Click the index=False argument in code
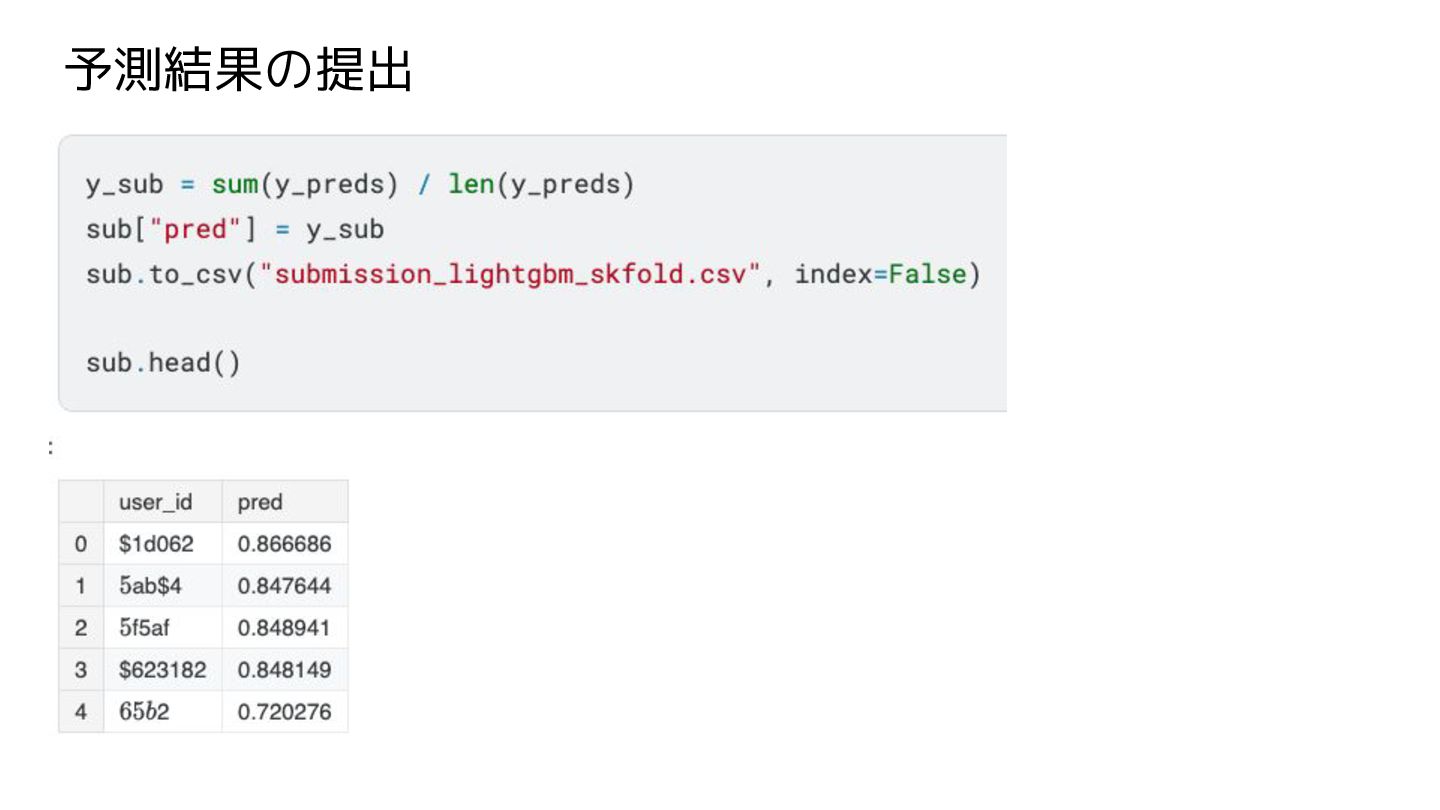 point(881,275)
